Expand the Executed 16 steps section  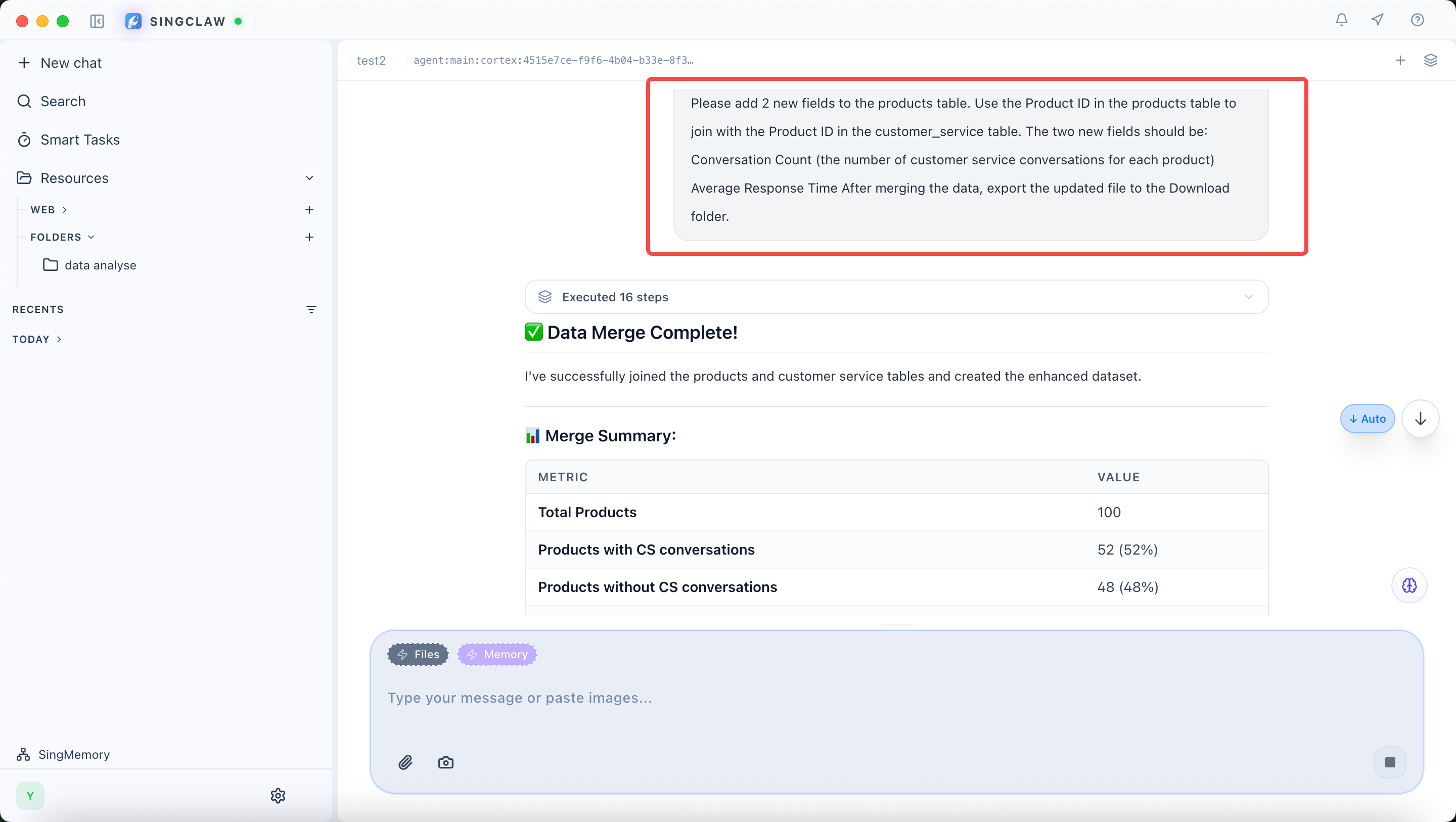[896, 297]
